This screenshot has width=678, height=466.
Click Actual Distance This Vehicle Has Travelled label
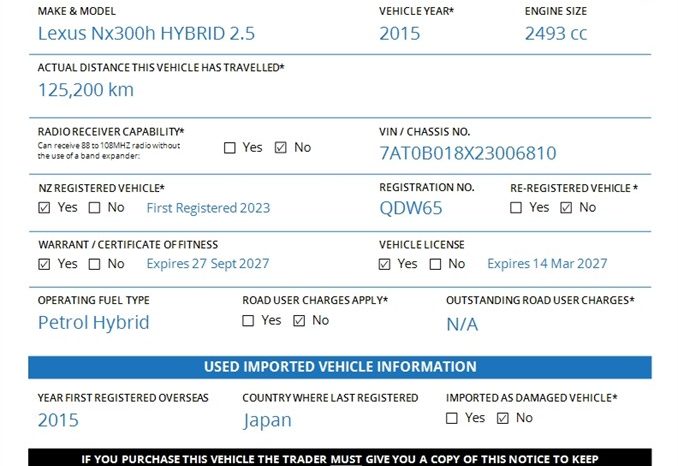pos(161,68)
